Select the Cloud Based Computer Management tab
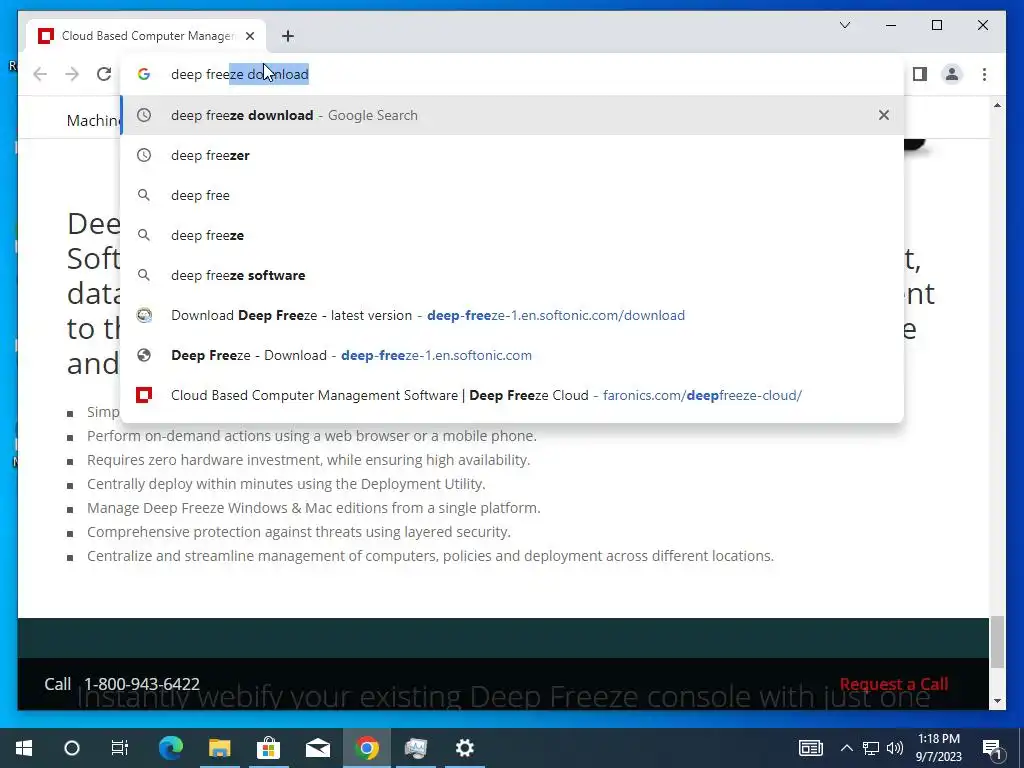The image size is (1024, 768). click(x=146, y=36)
